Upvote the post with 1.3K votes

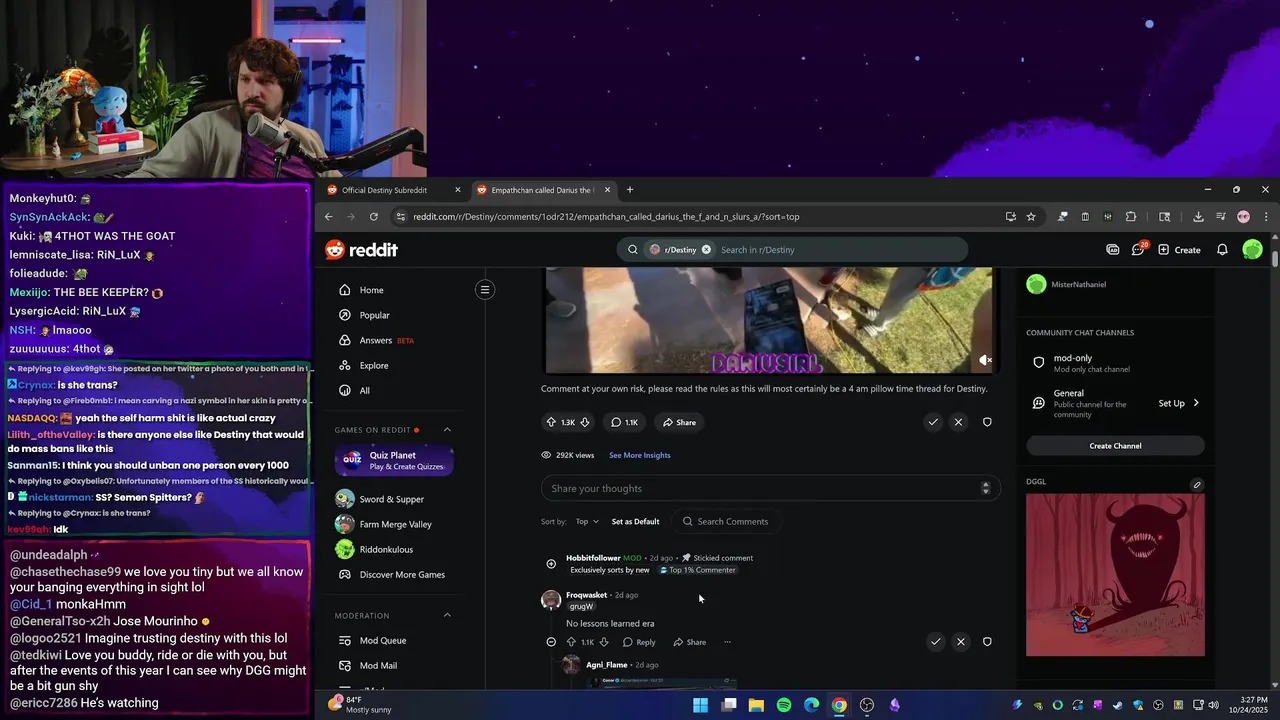pos(551,422)
